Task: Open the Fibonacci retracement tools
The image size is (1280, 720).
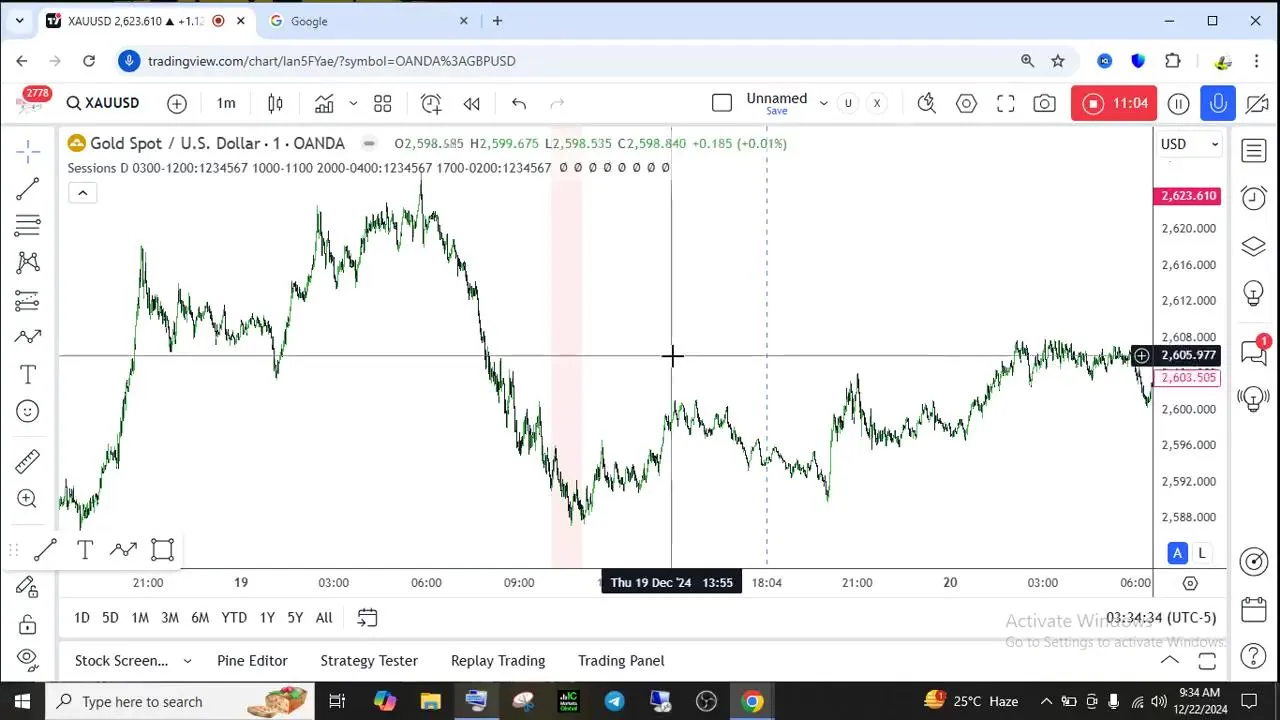Action: point(28,226)
